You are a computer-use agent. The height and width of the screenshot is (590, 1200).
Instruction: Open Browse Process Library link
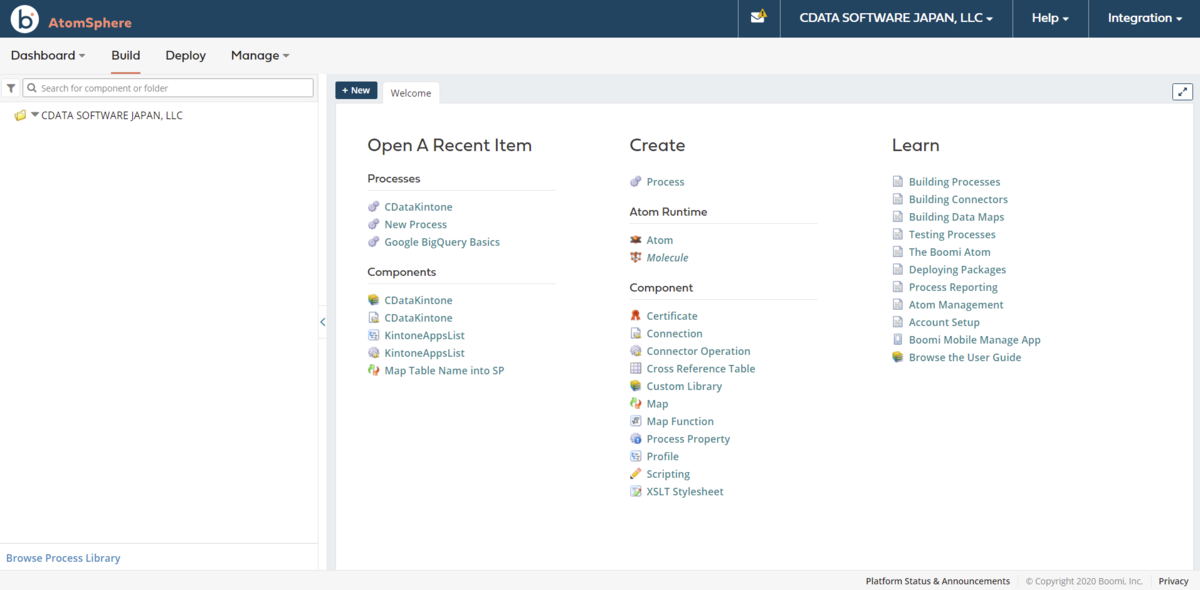click(x=63, y=558)
